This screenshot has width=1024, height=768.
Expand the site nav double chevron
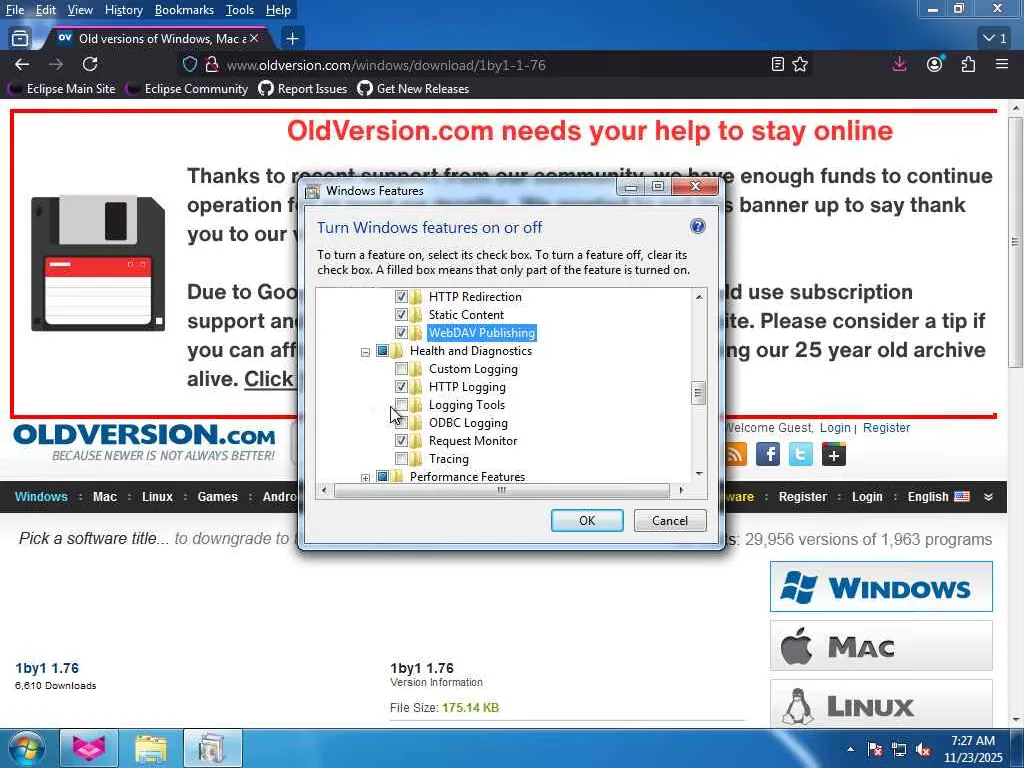989,497
